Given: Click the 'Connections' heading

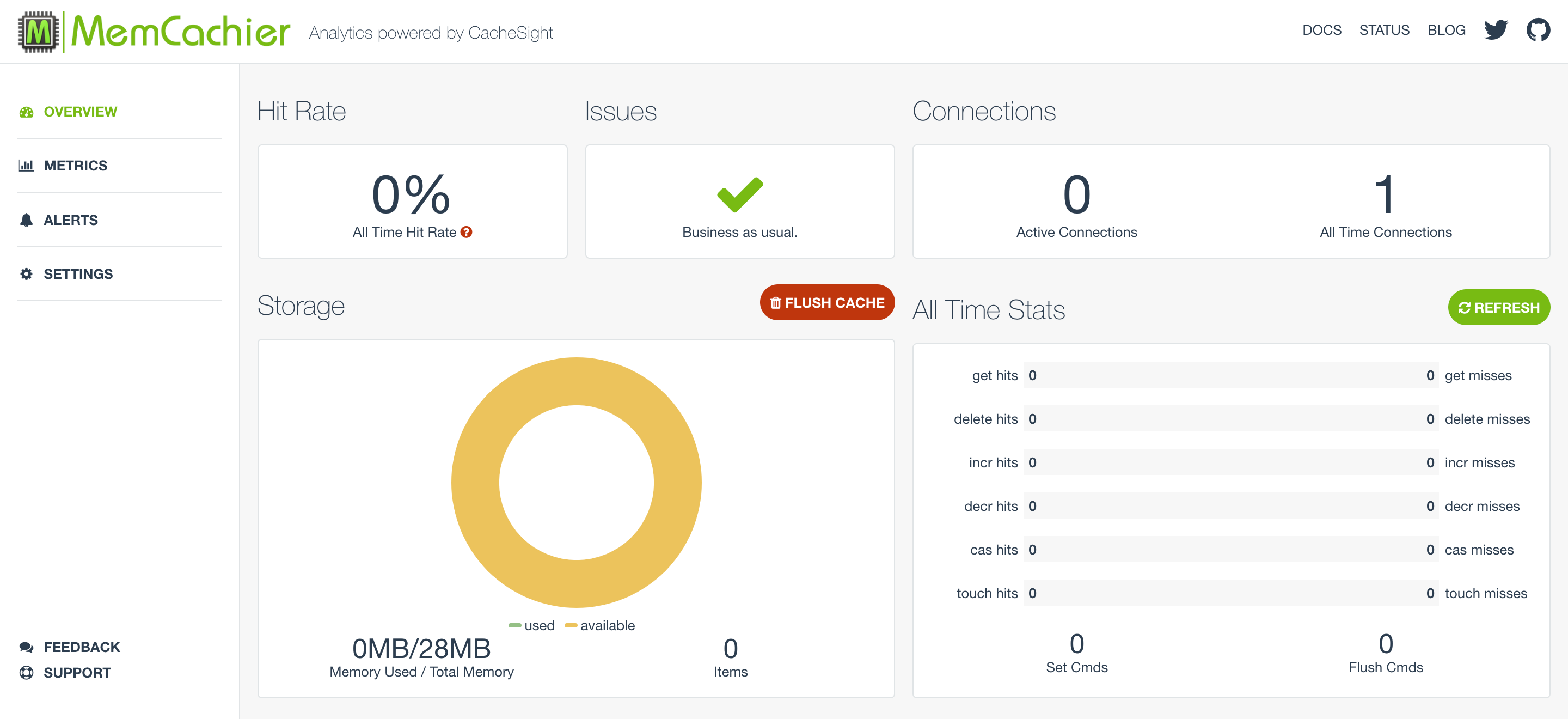Looking at the screenshot, I should point(984,112).
